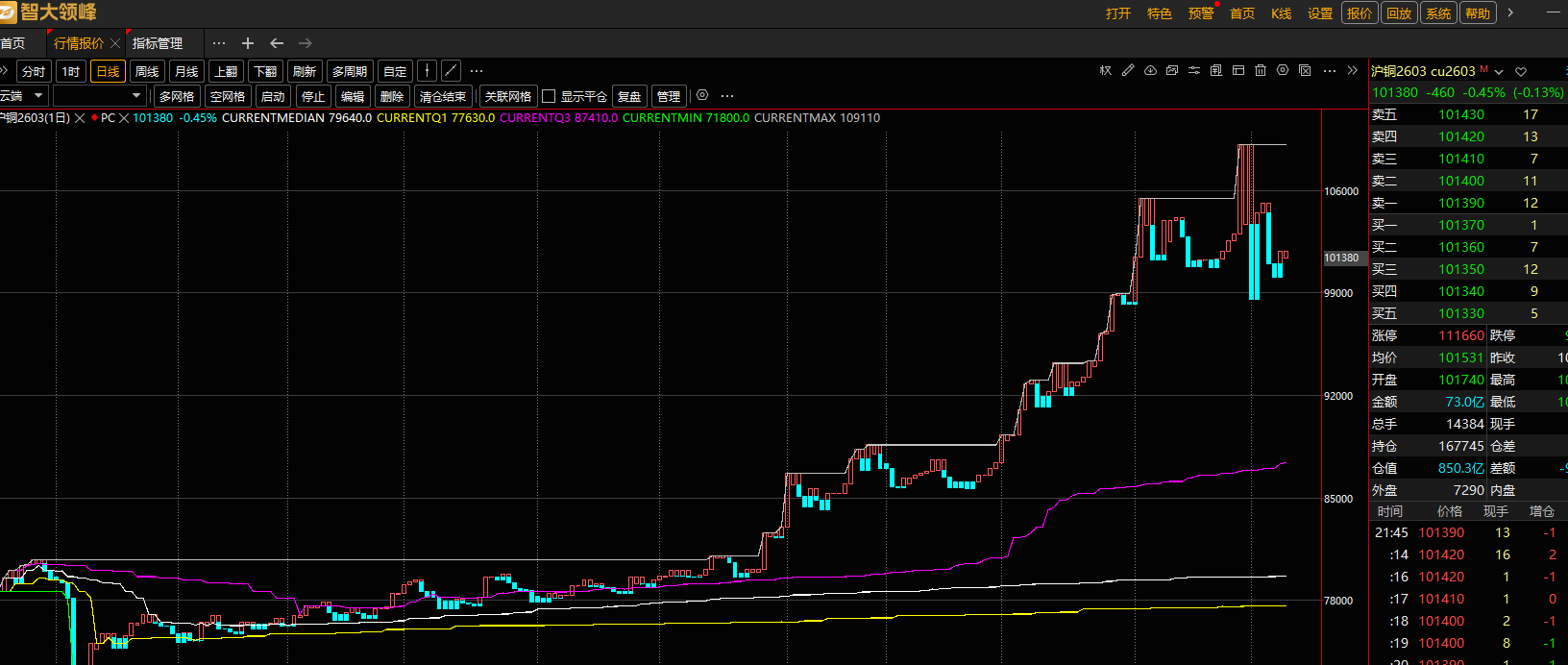Screen dimensions: 1568x665
Task: Click the add new tab plus icon
Action: coord(248,43)
